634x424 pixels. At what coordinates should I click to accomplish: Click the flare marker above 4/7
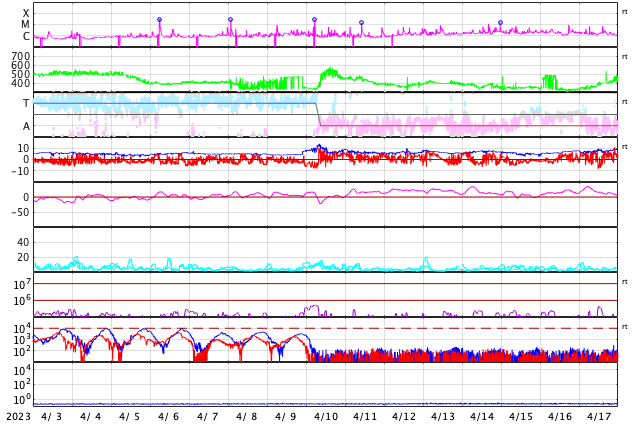[230, 19]
